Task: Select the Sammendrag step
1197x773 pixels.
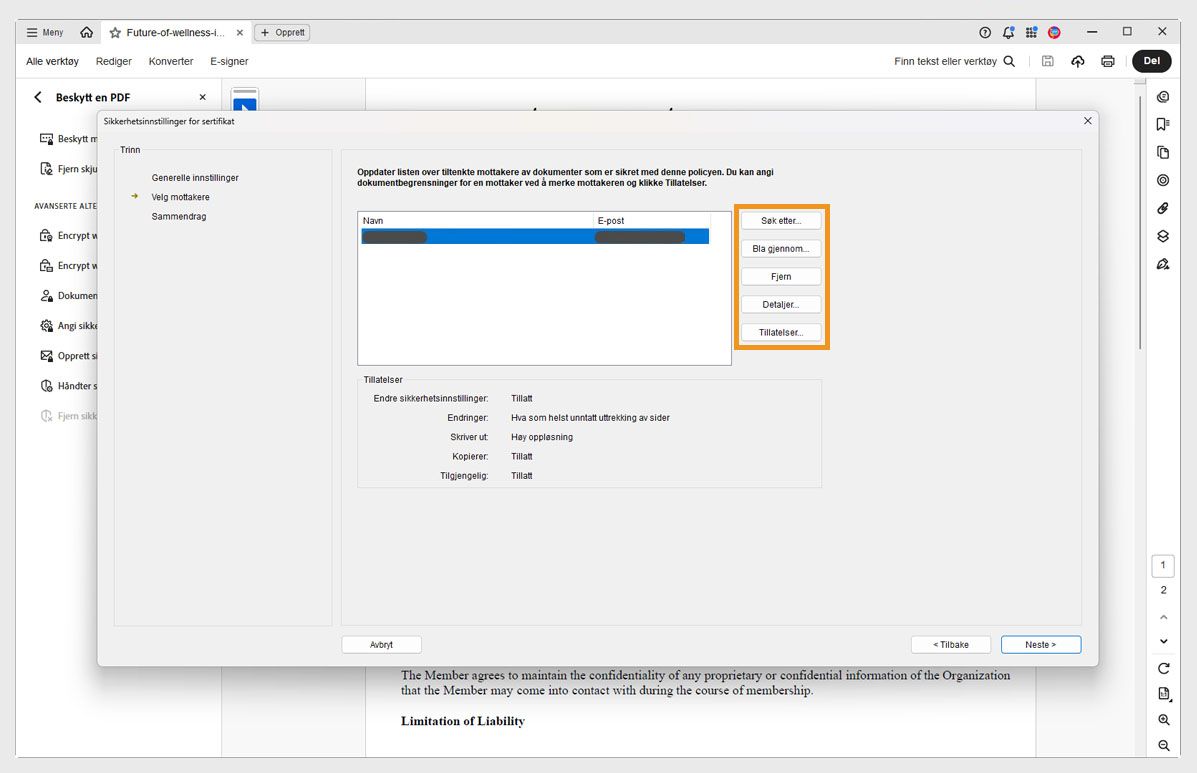Action: coord(179,217)
